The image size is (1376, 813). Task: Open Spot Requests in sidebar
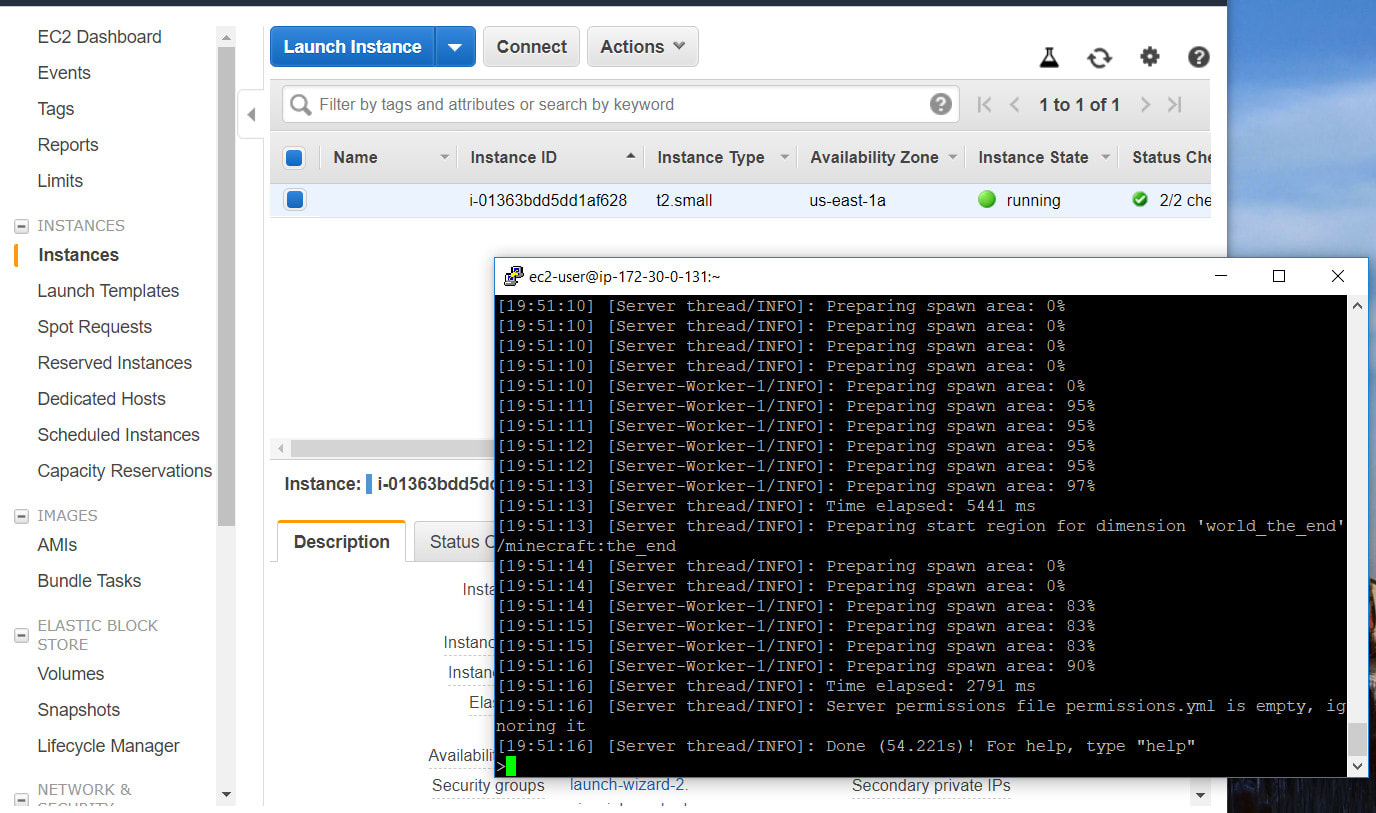(95, 327)
